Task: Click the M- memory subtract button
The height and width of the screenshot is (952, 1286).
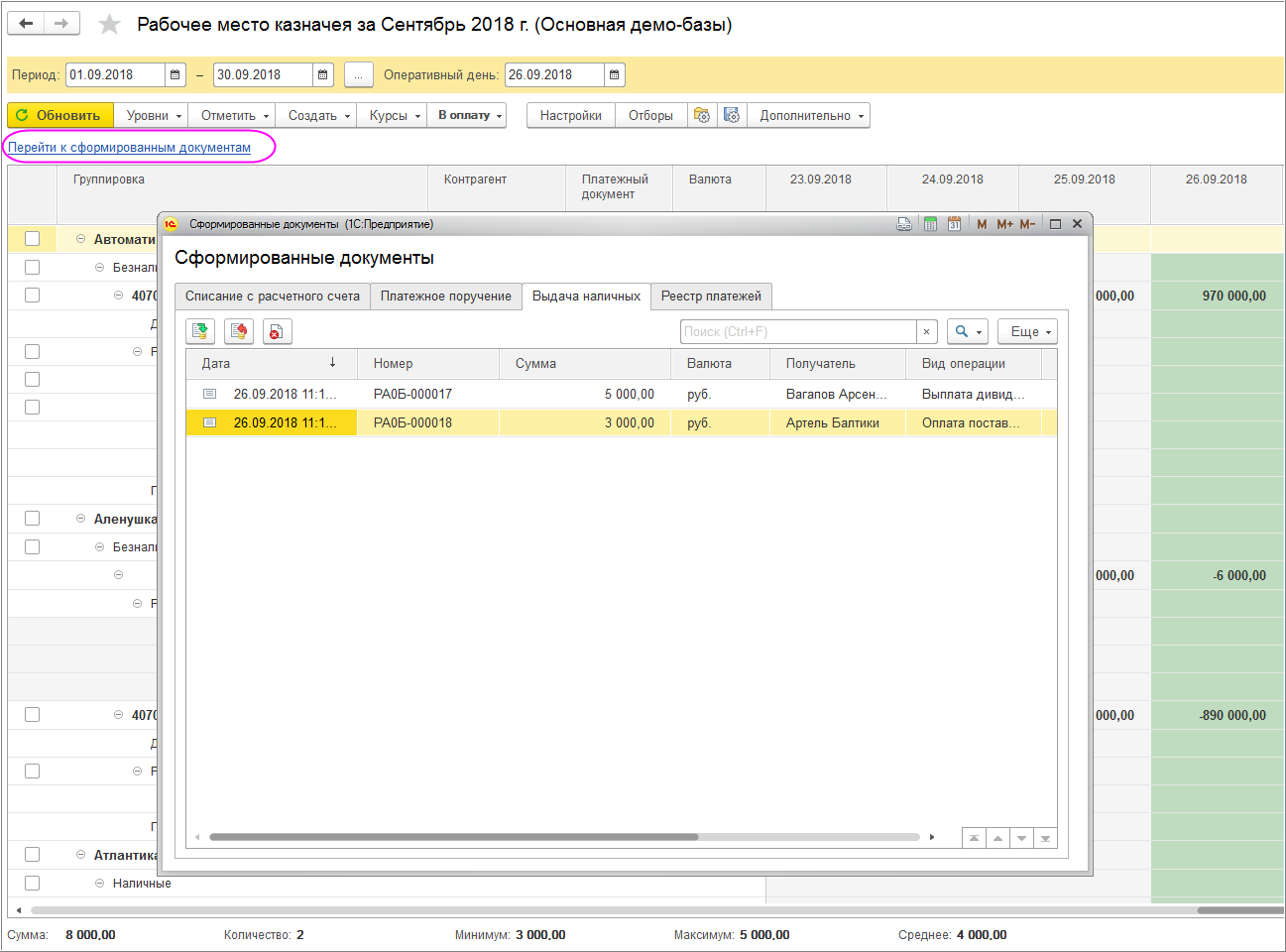Action: coord(1027,224)
